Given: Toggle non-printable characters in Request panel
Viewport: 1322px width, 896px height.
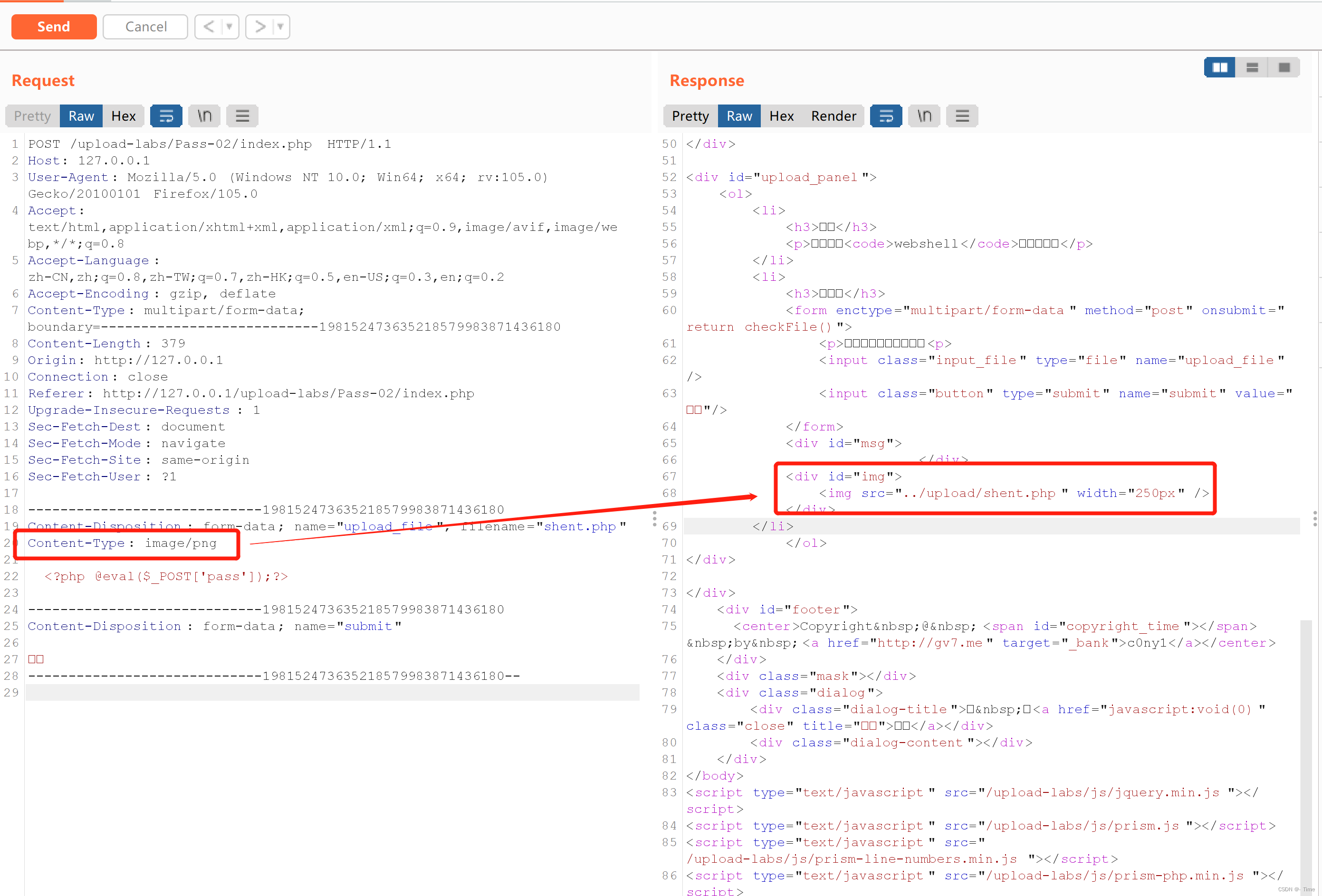Looking at the screenshot, I should coord(204,116).
